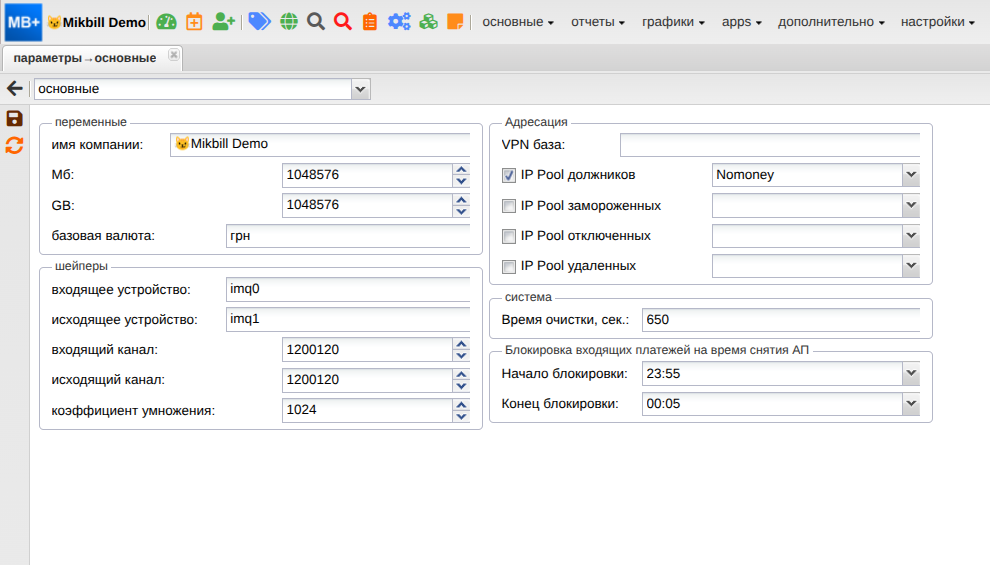Open the настройки menu
Viewport: 990px width, 565px height.
coord(938,22)
